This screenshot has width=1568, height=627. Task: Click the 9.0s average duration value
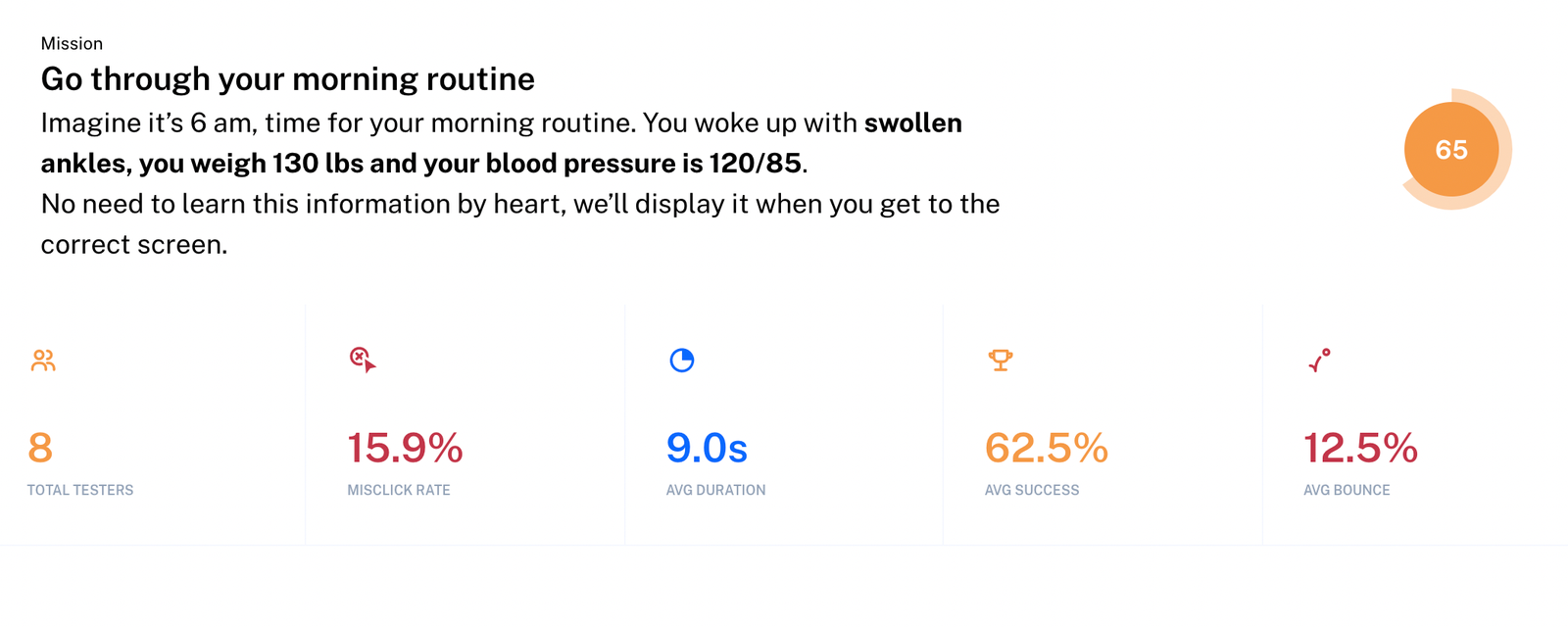707,448
